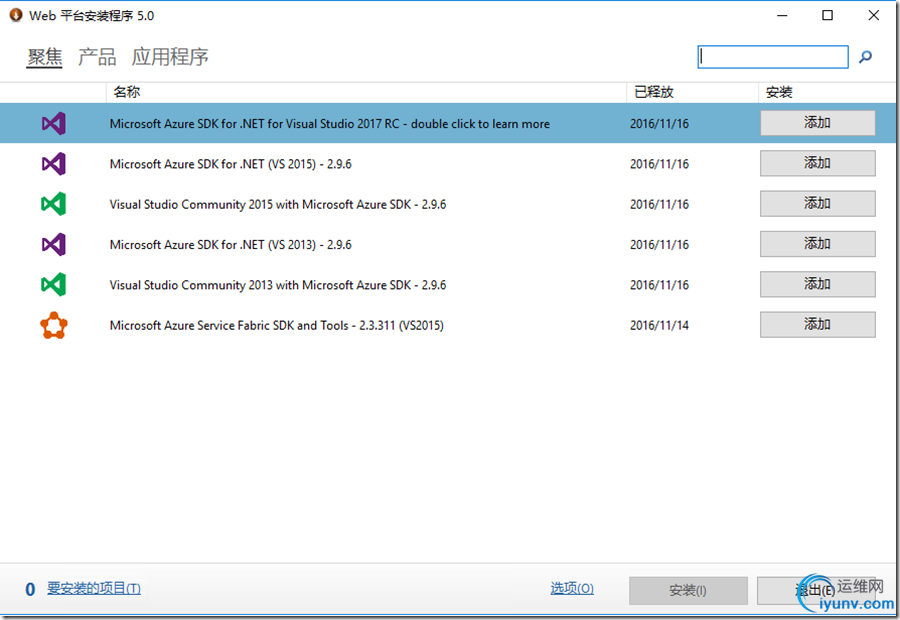Add Microsoft Azure SDK for .NET (VS 2015)
The width and height of the screenshot is (900, 620).
point(817,163)
